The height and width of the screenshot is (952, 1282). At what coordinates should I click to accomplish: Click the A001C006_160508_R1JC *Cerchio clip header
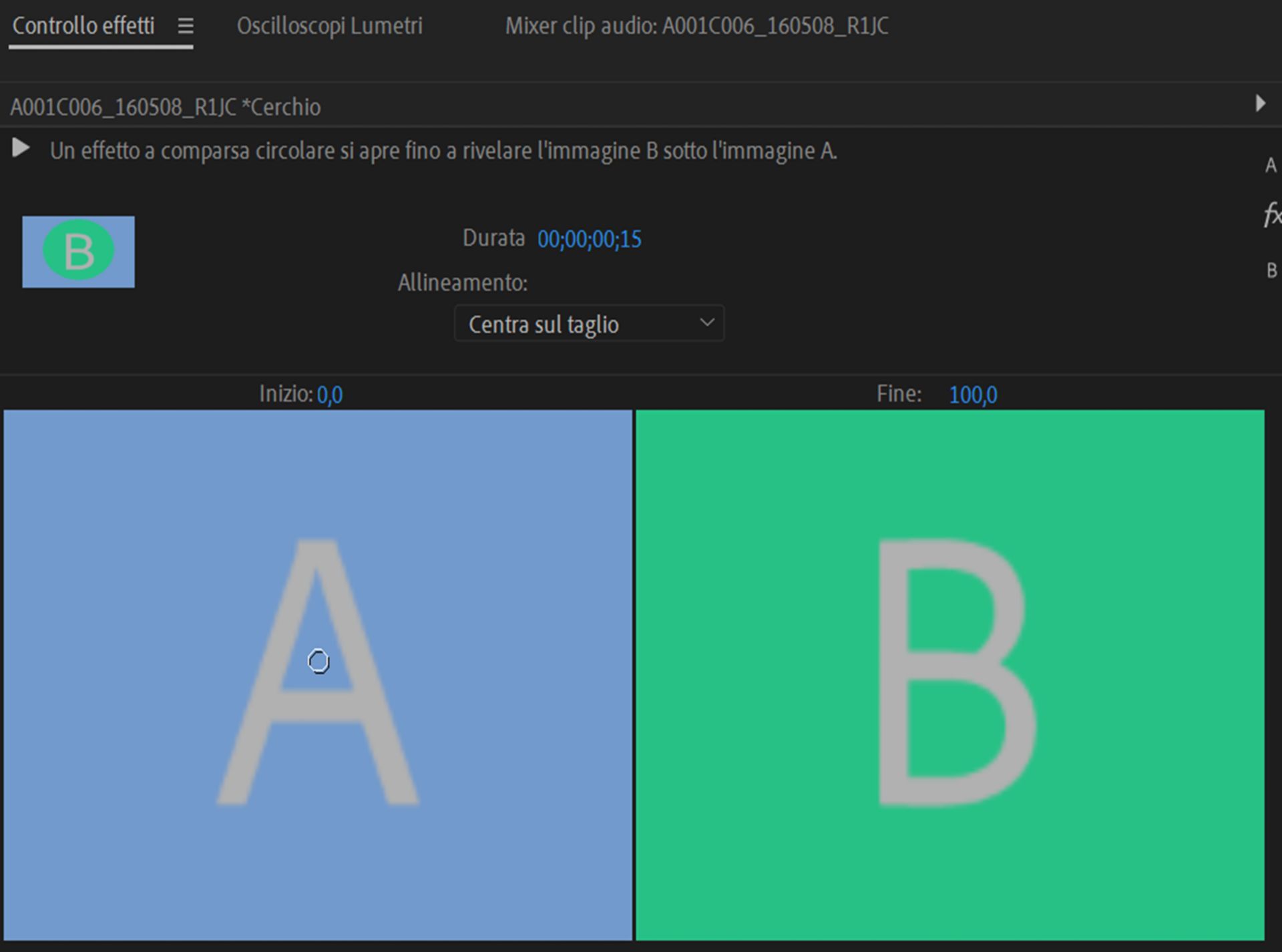point(165,107)
